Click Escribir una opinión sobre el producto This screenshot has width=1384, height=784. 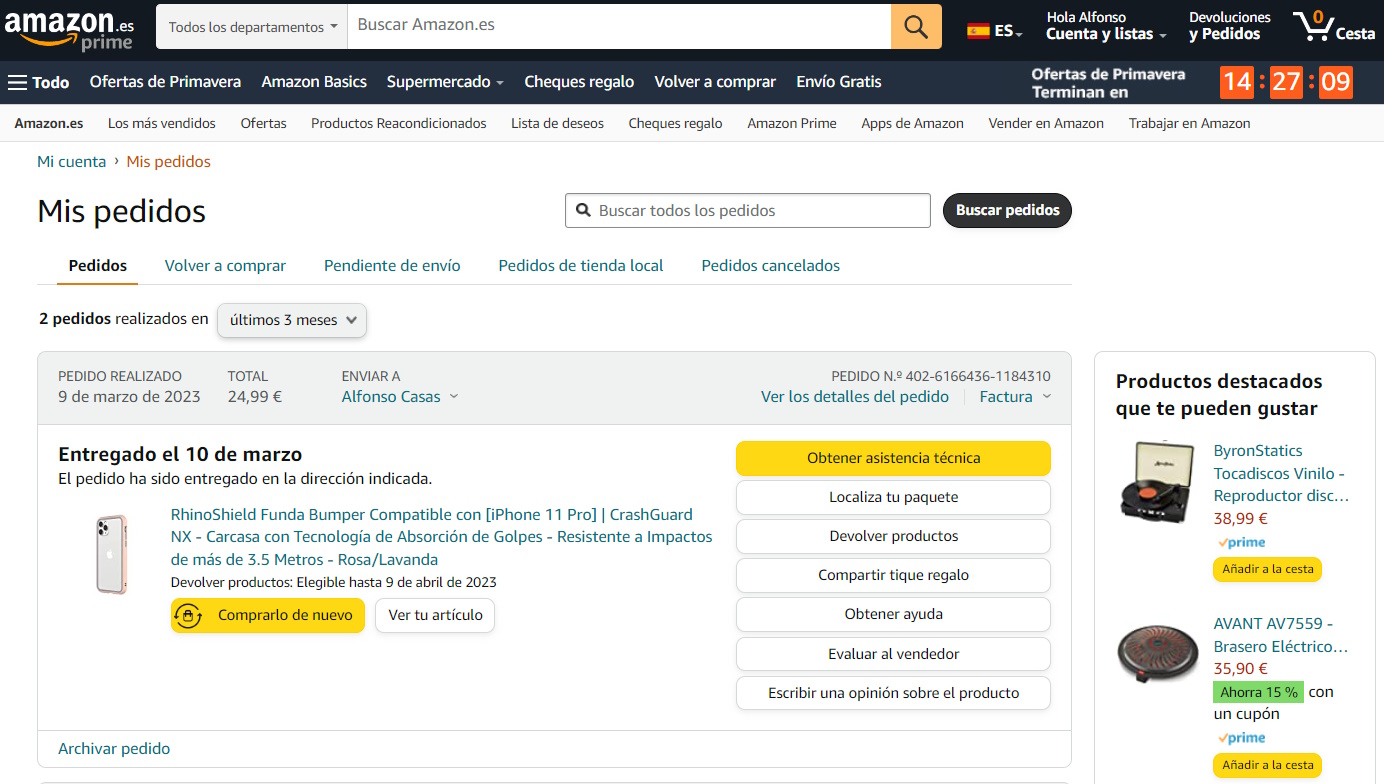point(893,693)
